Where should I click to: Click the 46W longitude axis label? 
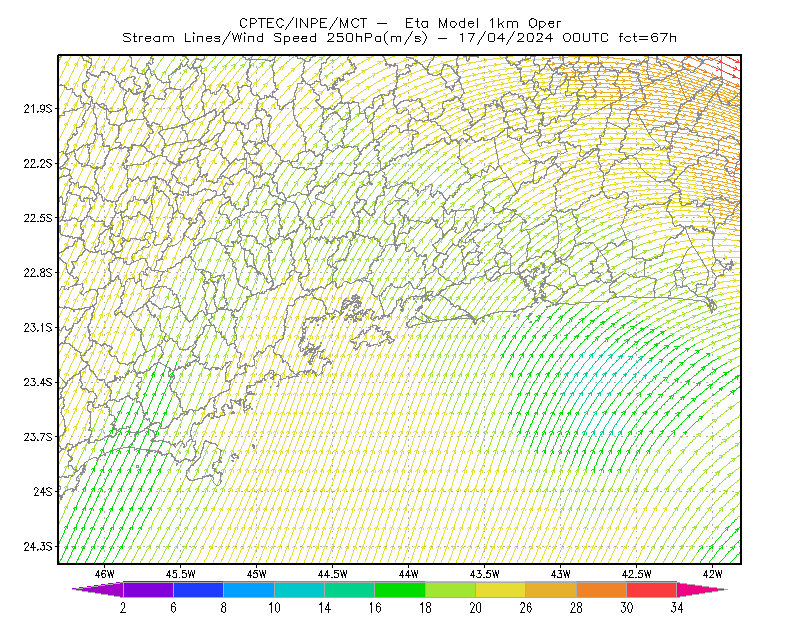click(x=105, y=574)
